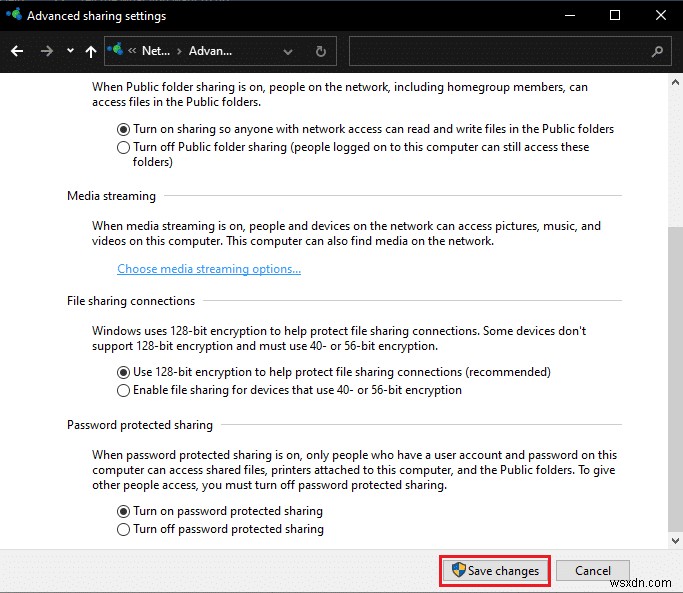Click the Save changes button
This screenshot has height=593, width=683.
point(495,570)
